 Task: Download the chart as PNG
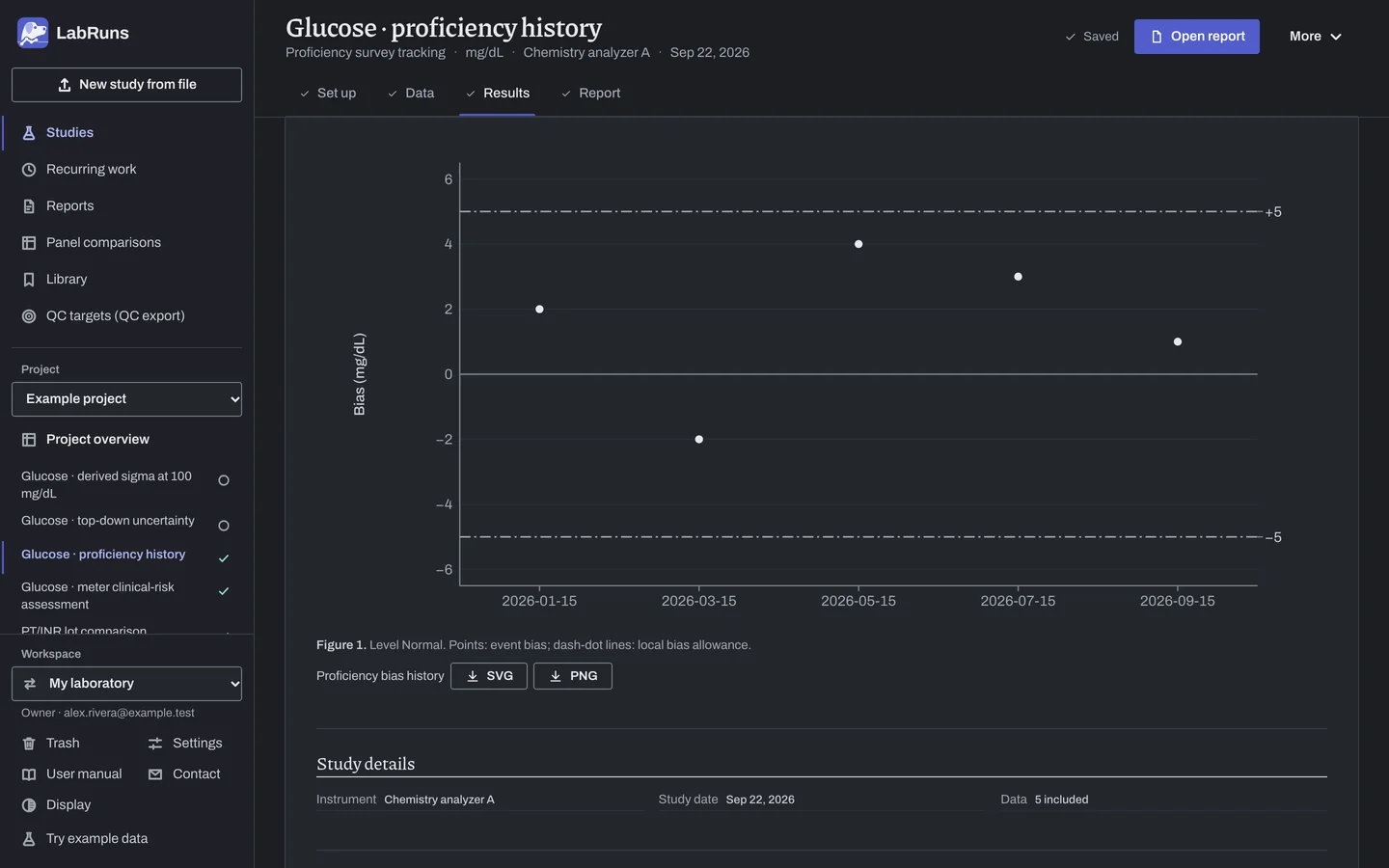tap(573, 676)
